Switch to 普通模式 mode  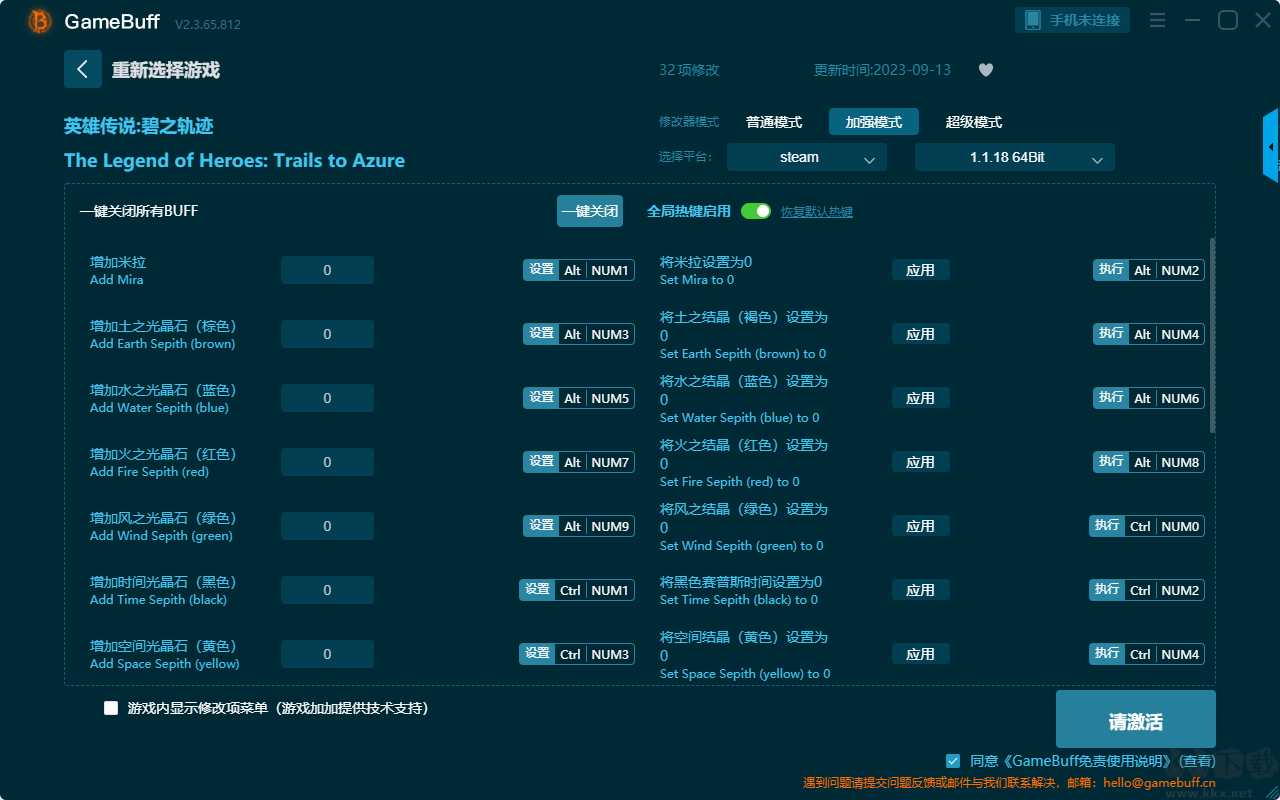[774, 122]
